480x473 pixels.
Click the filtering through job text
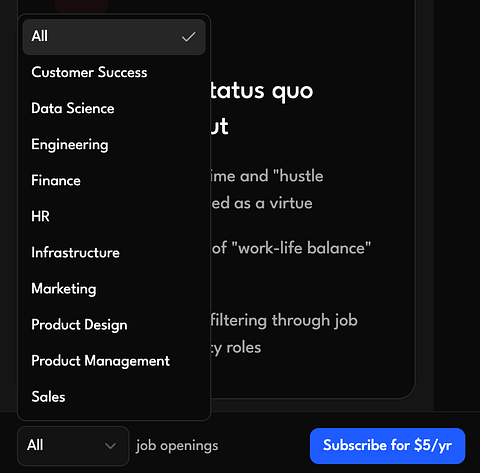pyautogui.click(x=284, y=320)
